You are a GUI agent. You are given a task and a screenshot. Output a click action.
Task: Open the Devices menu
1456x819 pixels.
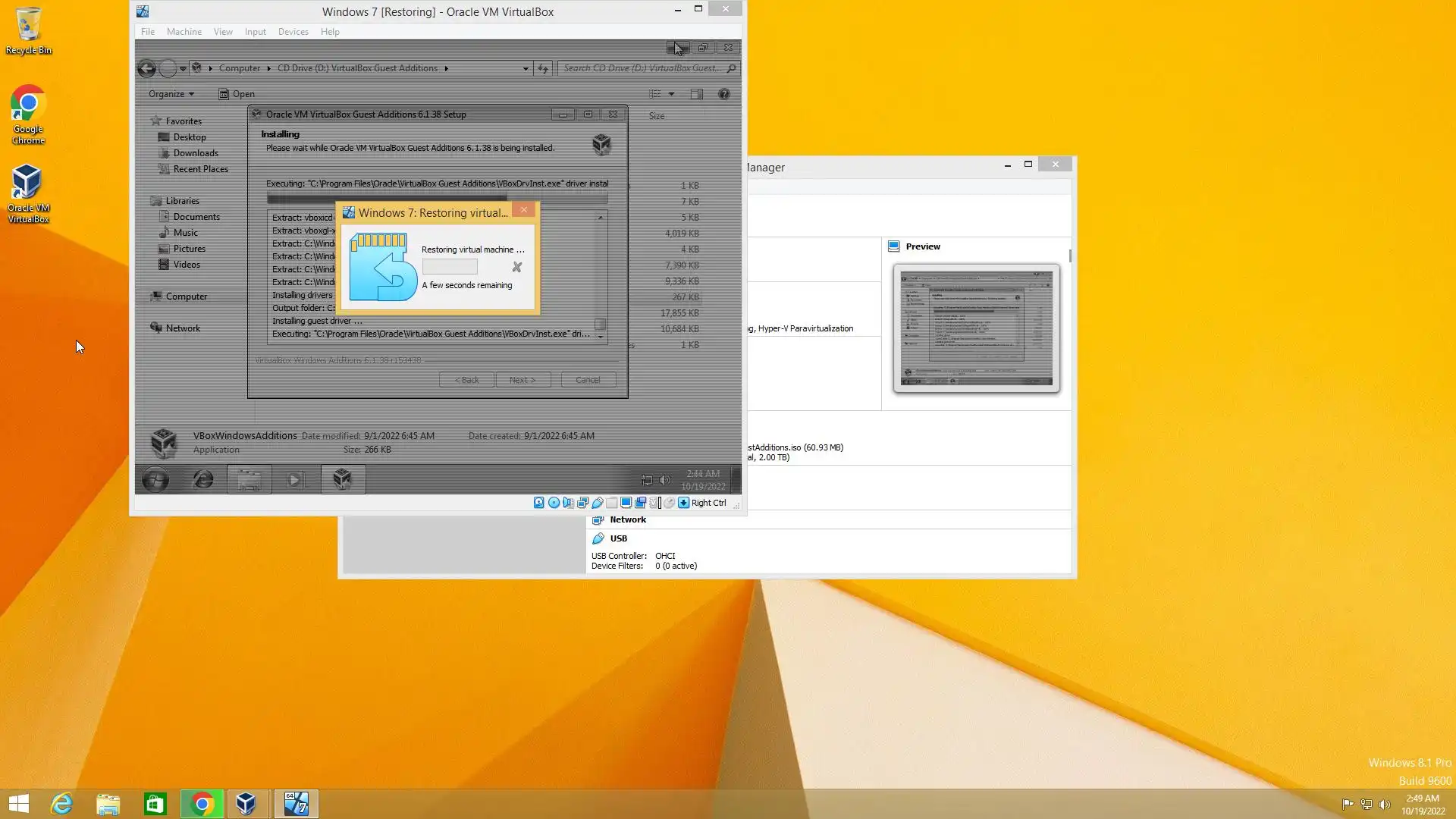pyautogui.click(x=293, y=32)
